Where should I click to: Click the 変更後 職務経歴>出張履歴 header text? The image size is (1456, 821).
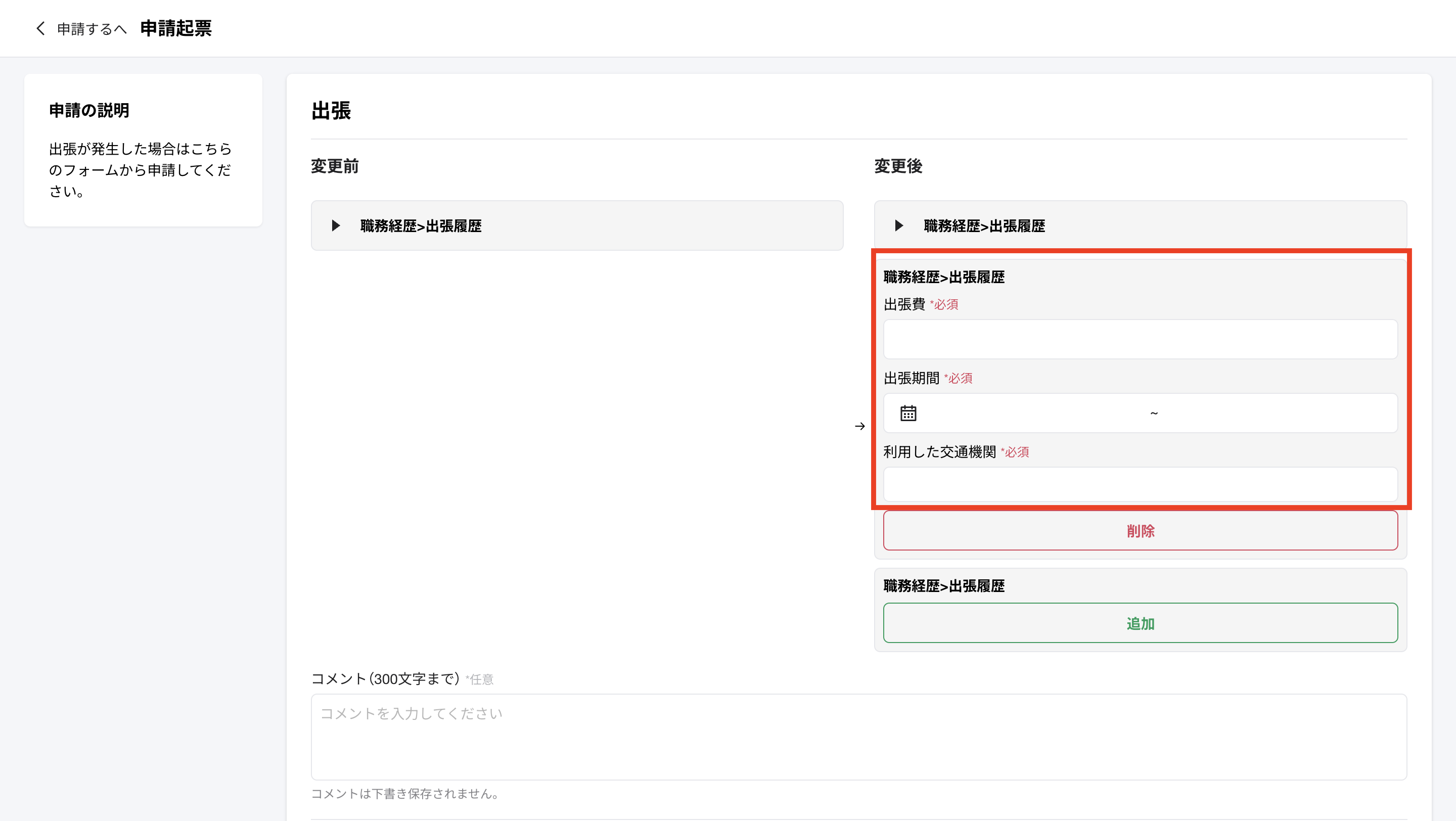click(984, 226)
